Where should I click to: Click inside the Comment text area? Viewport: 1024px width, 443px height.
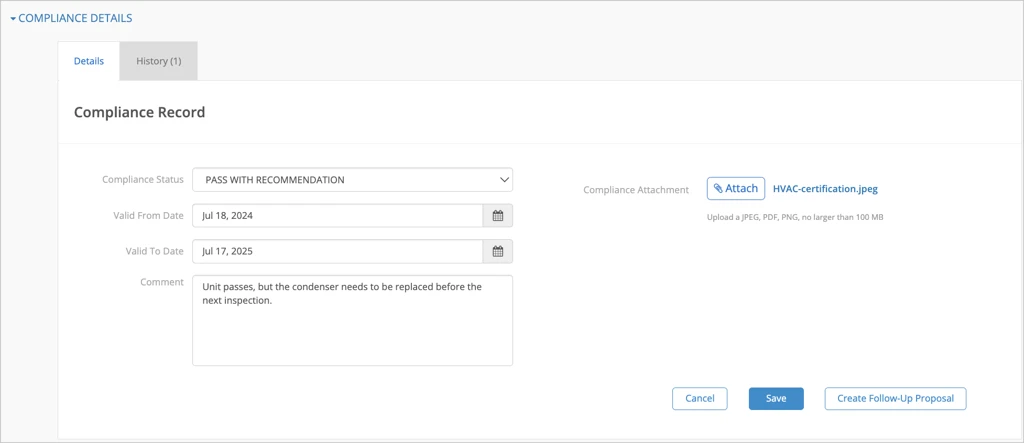(353, 320)
